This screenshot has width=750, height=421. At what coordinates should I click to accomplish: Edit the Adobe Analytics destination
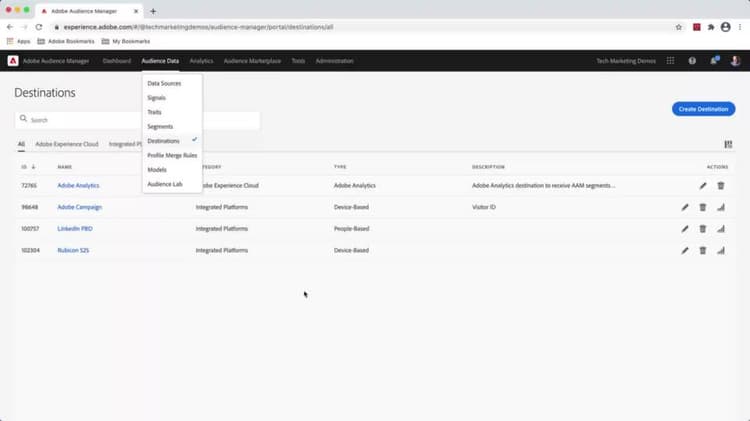pyautogui.click(x=703, y=186)
